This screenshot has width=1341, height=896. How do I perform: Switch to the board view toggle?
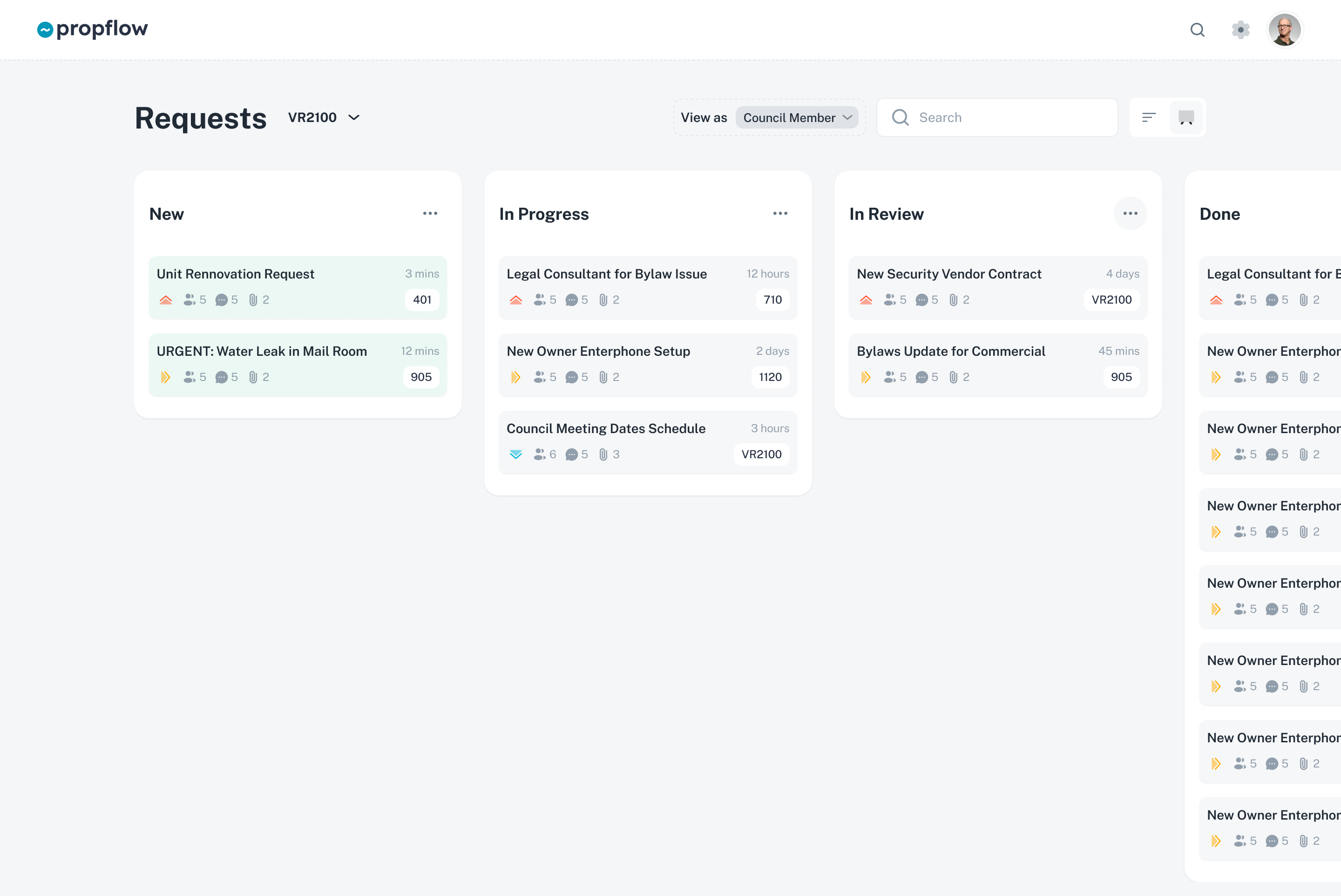coord(1186,118)
